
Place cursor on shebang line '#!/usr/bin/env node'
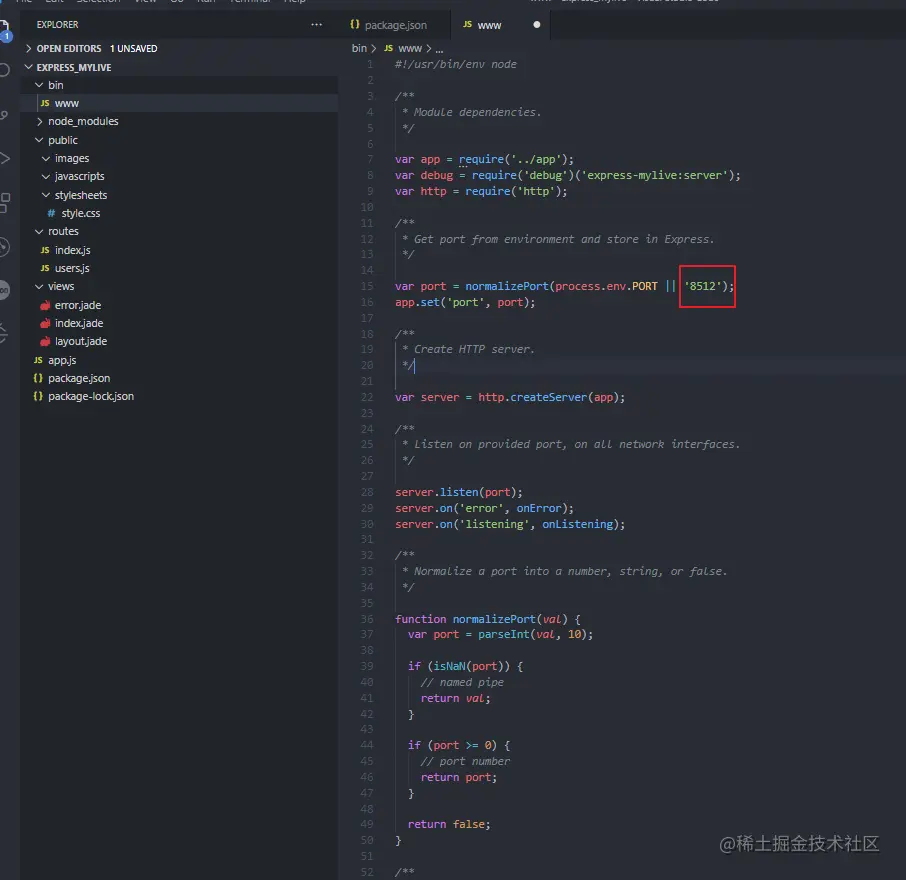click(x=456, y=64)
